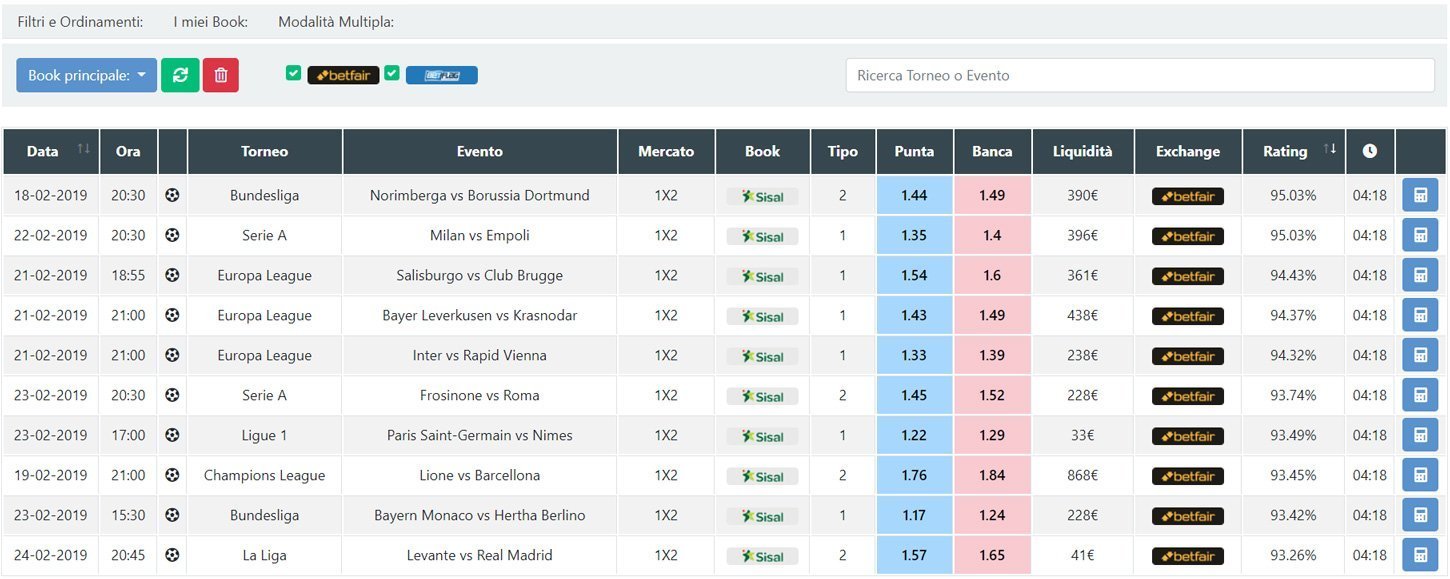Click the green refresh icon button
This screenshot has width=1450, height=579.
point(180,75)
